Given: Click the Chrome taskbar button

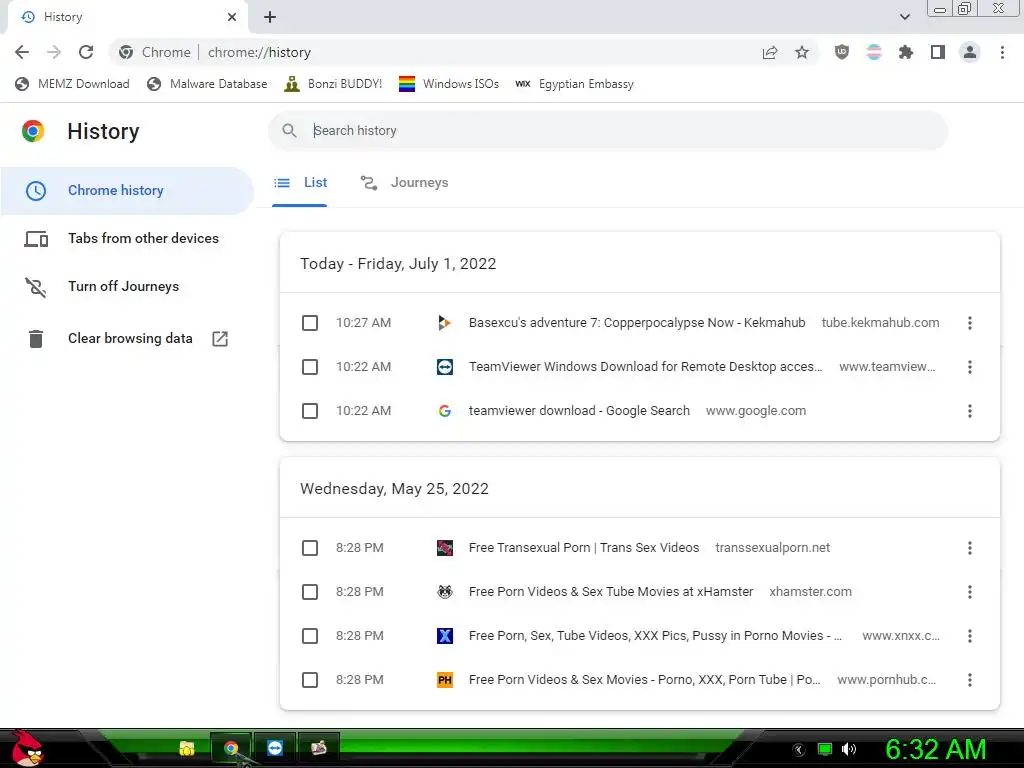Looking at the screenshot, I should coord(231,748).
